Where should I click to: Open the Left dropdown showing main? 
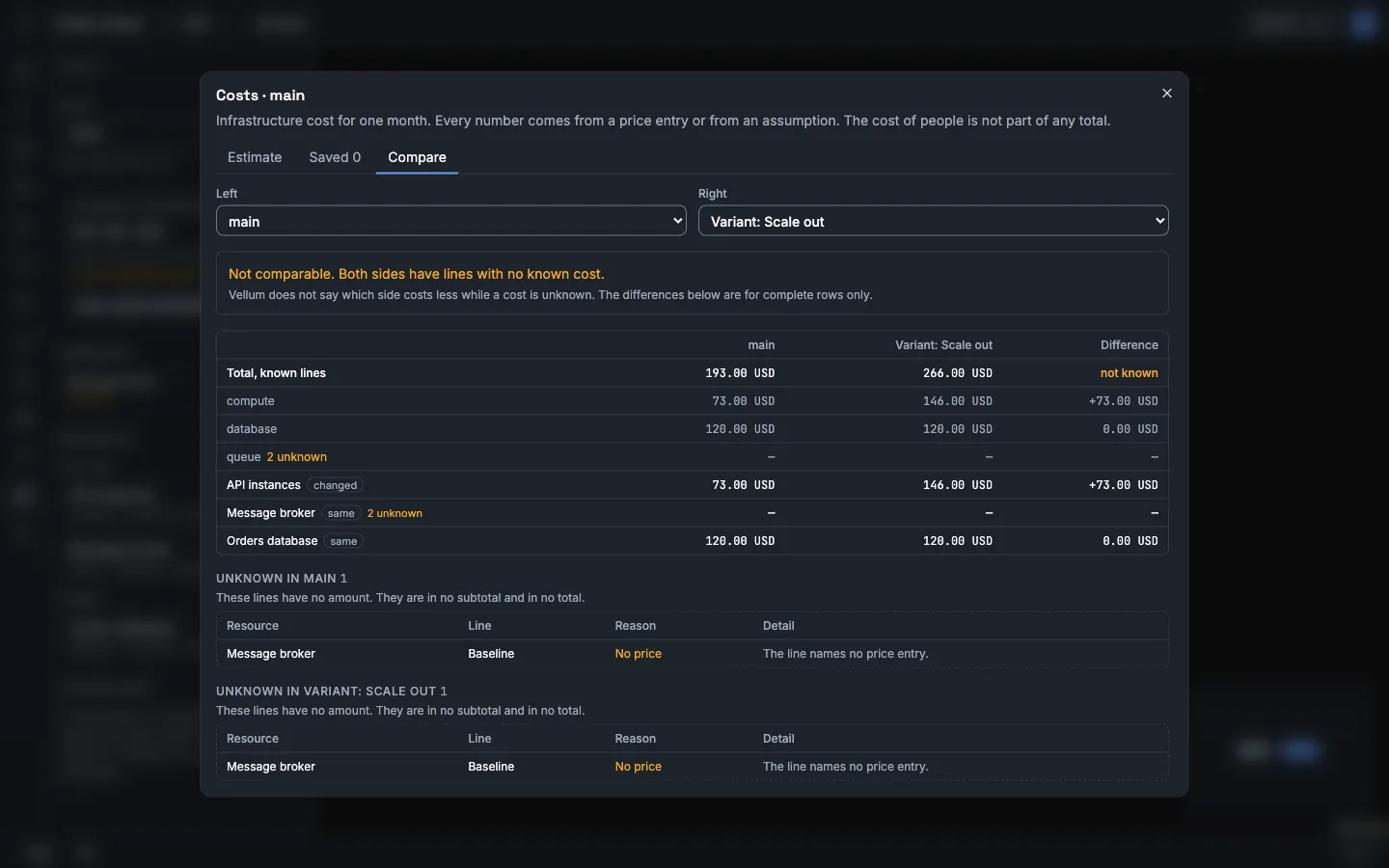click(x=451, y=221)
